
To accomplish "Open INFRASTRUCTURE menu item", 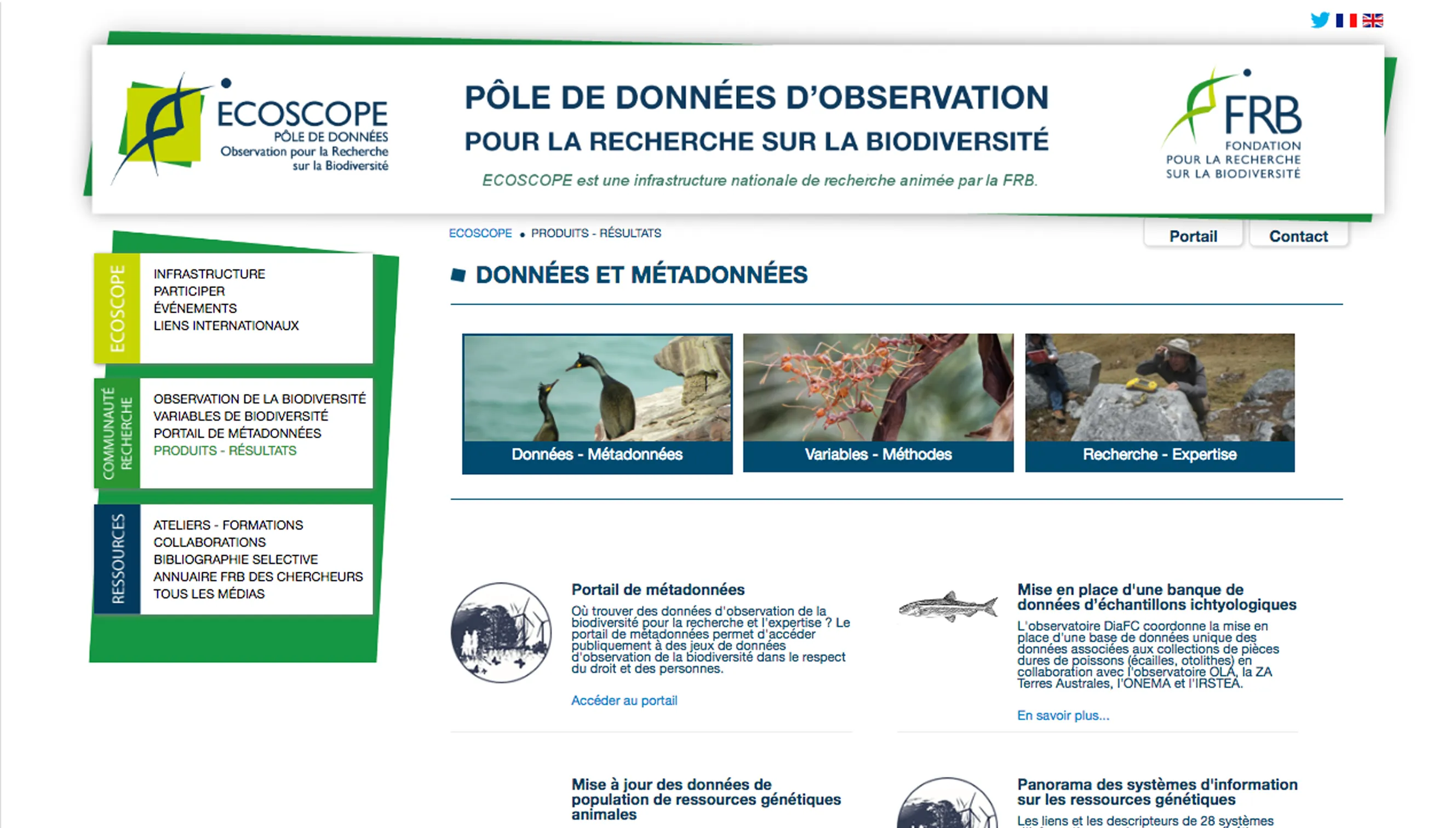I will click(x=209, y=274).
